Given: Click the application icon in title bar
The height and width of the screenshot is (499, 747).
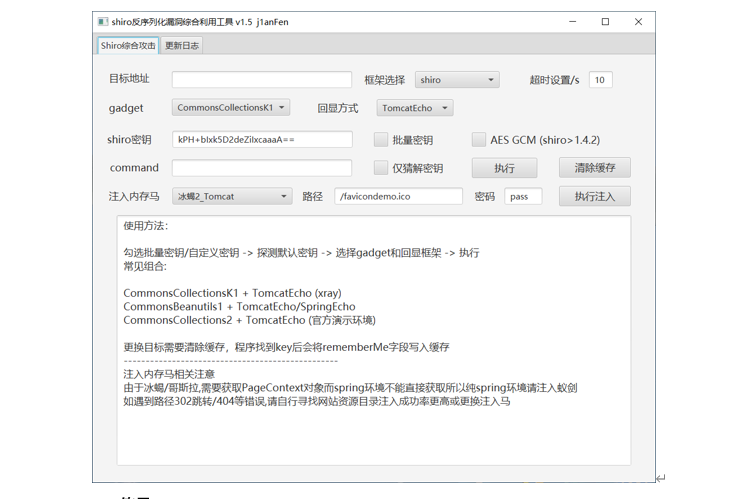Looking at the screenshot, I should [102, 22].
